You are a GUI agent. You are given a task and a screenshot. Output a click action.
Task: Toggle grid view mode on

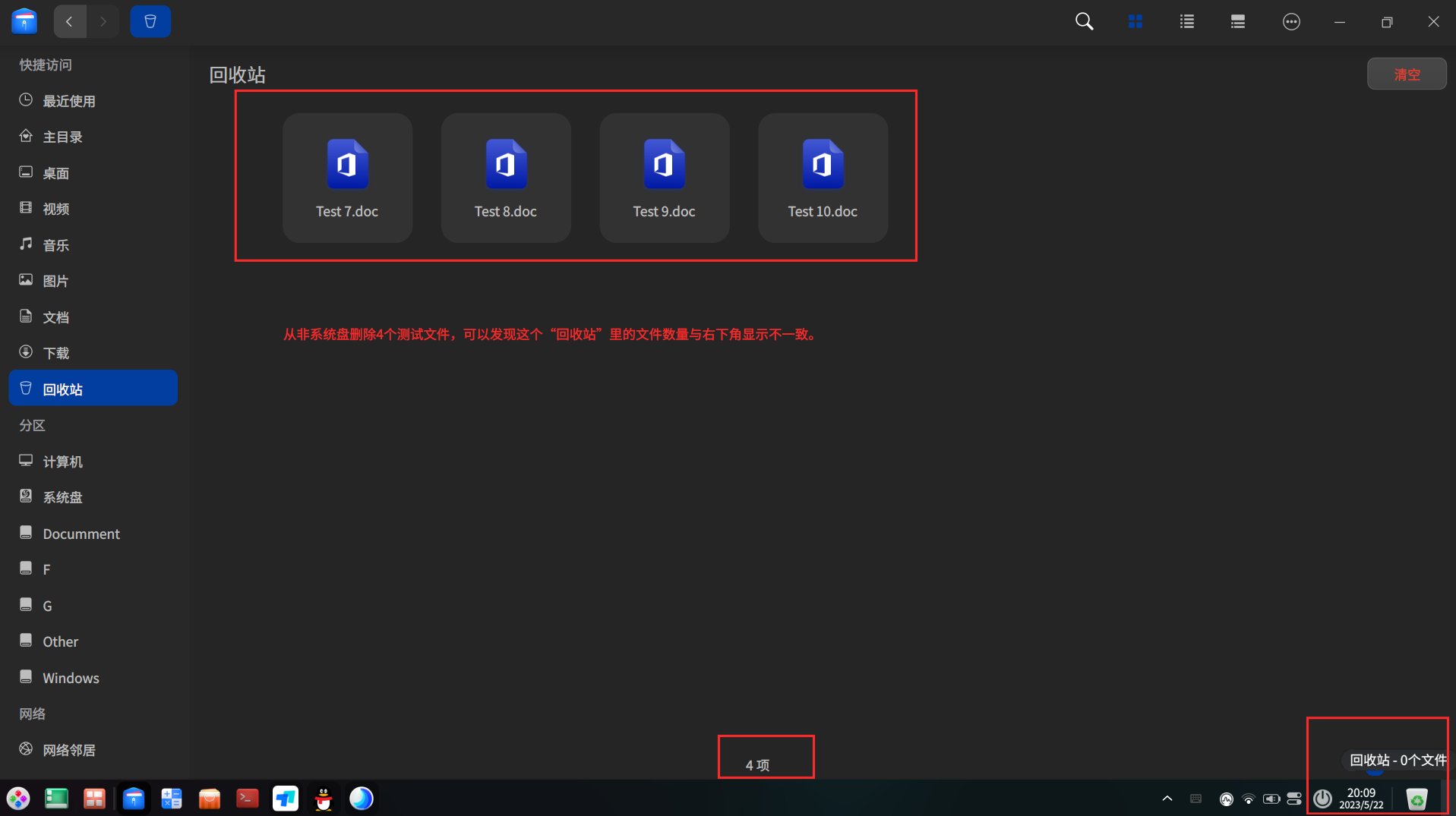(x=1135, y=21)
